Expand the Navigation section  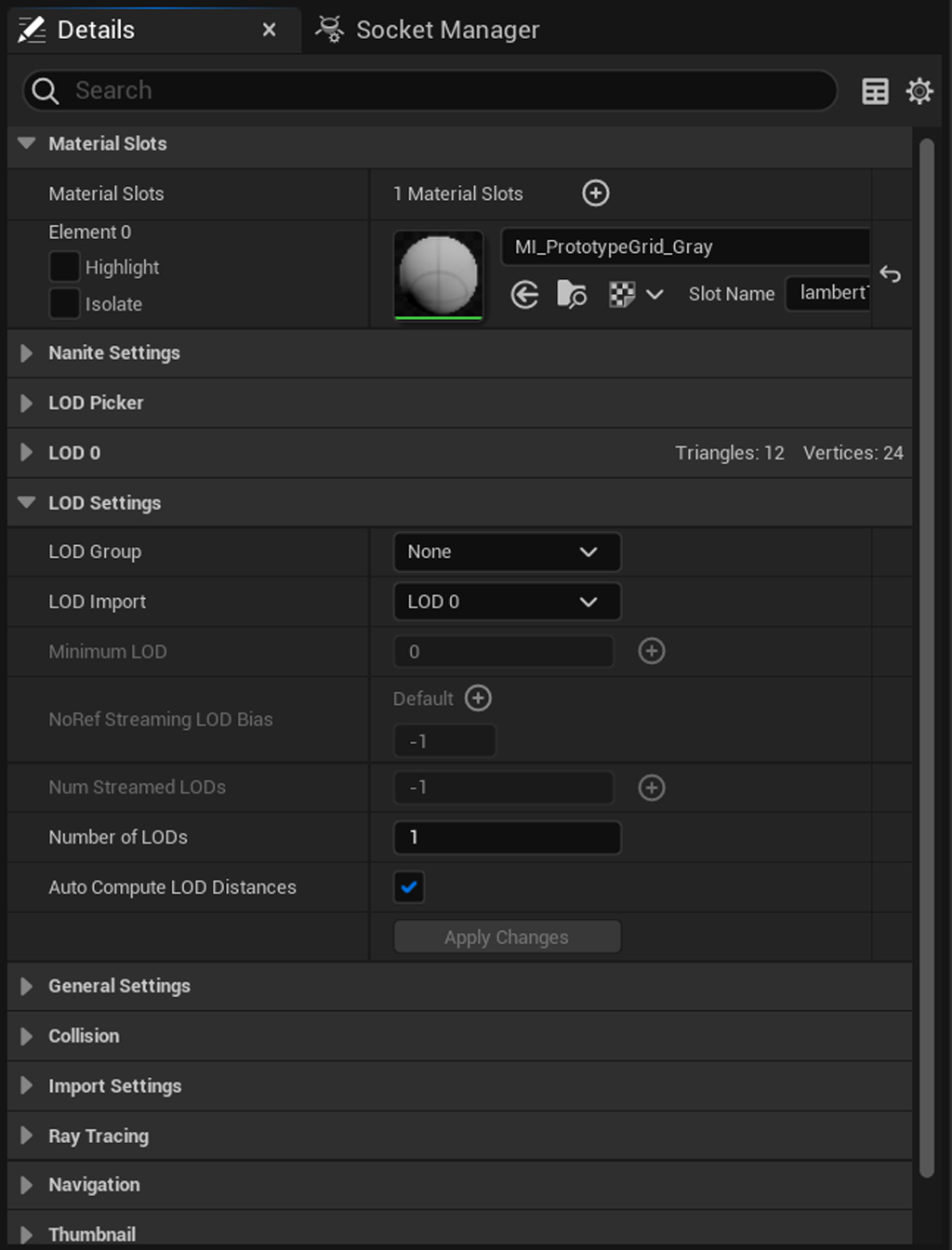[x=26, y=1185]
